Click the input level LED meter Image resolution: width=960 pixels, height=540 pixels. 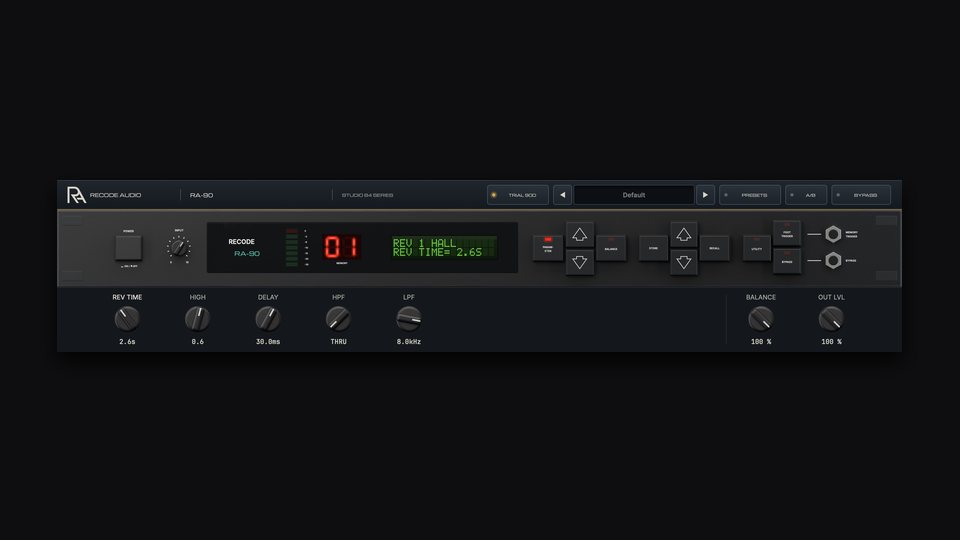coord(292,248)
